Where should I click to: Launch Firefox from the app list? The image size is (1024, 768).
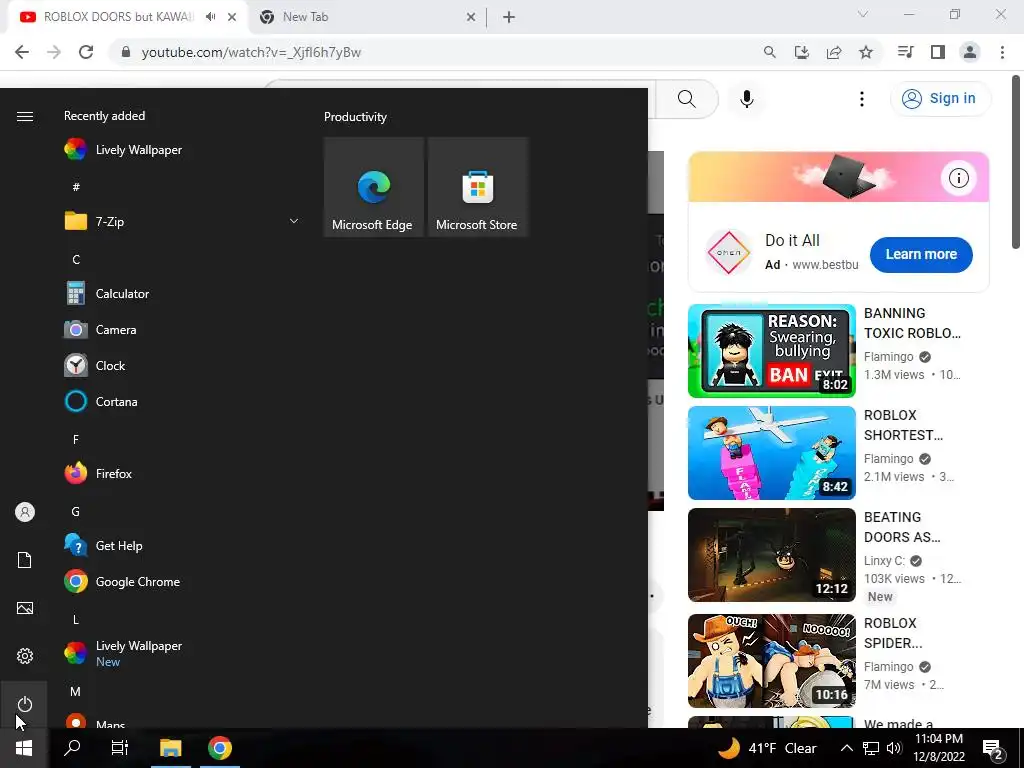point(183,473)
